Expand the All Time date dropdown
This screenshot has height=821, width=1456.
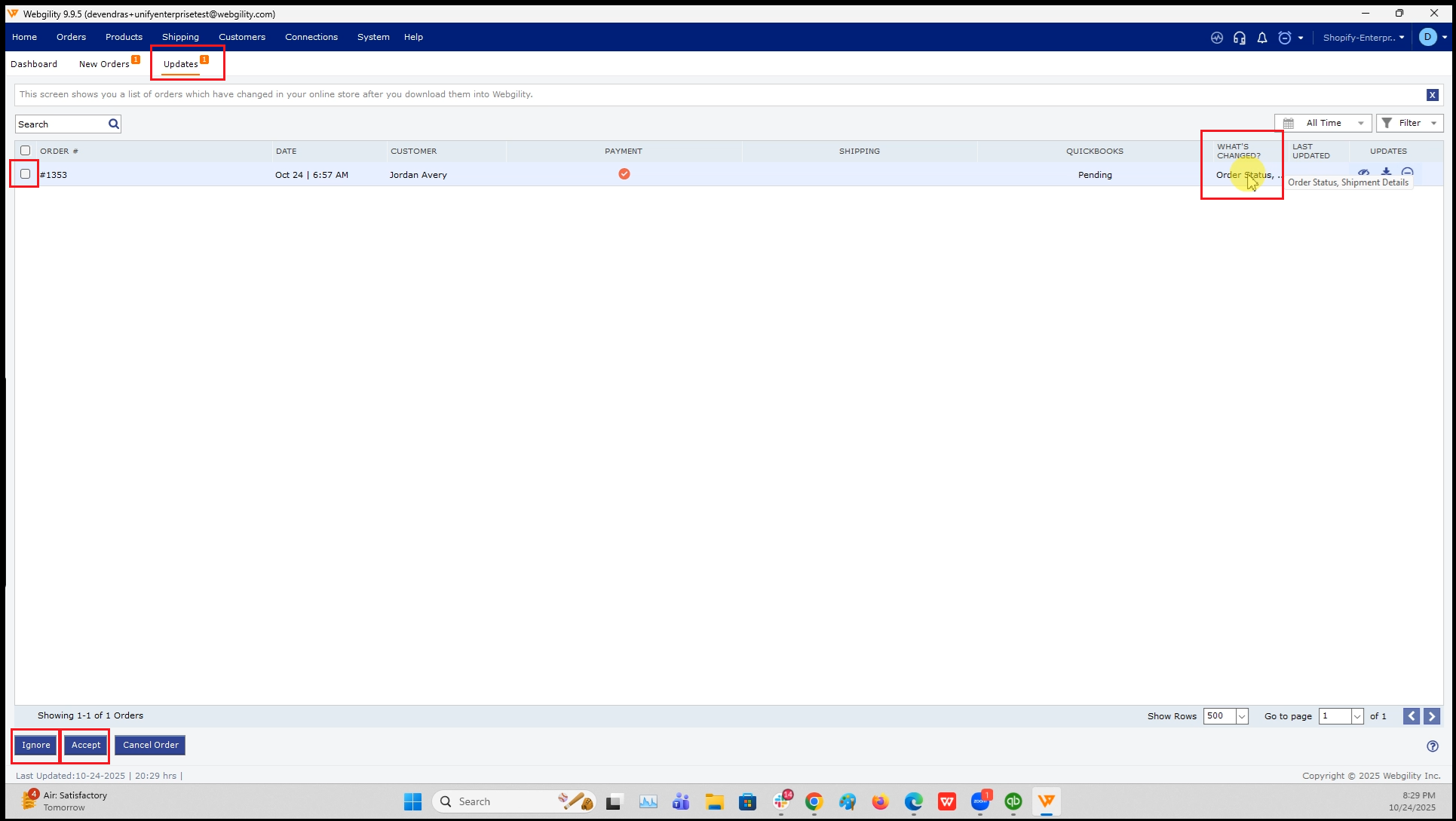coord(1323,123)
